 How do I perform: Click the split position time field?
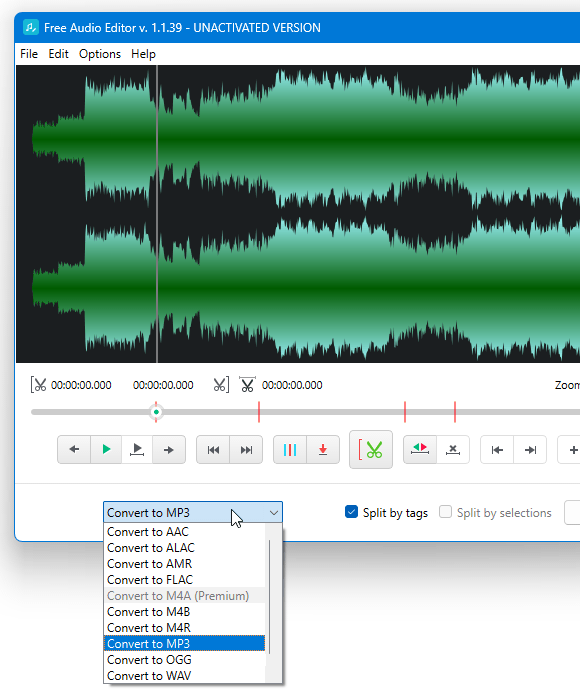point(292,385)
